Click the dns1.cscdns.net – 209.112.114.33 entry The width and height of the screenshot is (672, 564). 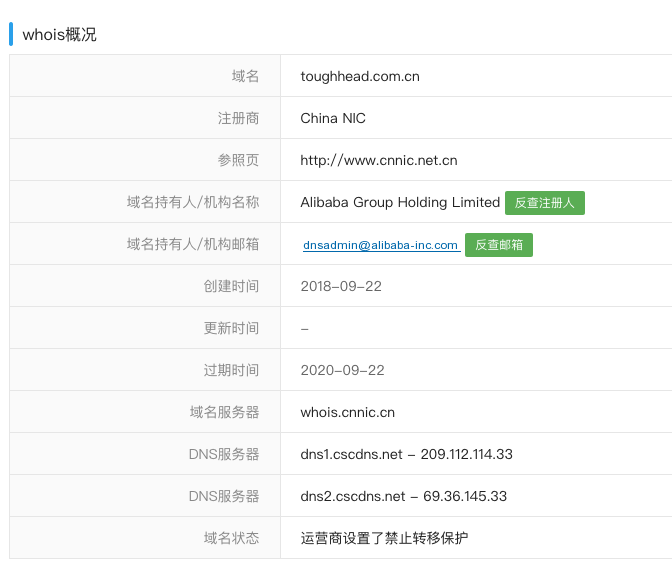(x=406, y=454)
